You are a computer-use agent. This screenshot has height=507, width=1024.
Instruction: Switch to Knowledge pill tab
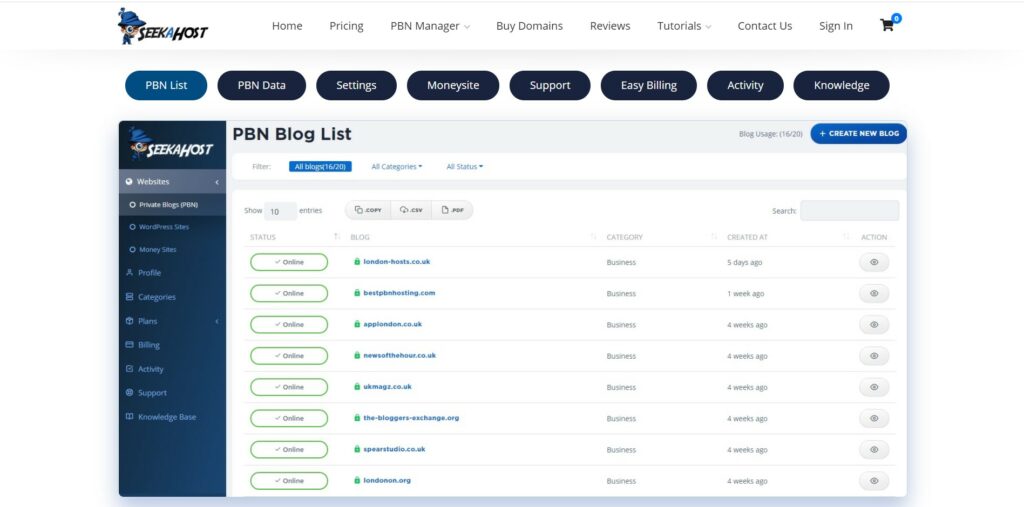(x=841, y=86)
